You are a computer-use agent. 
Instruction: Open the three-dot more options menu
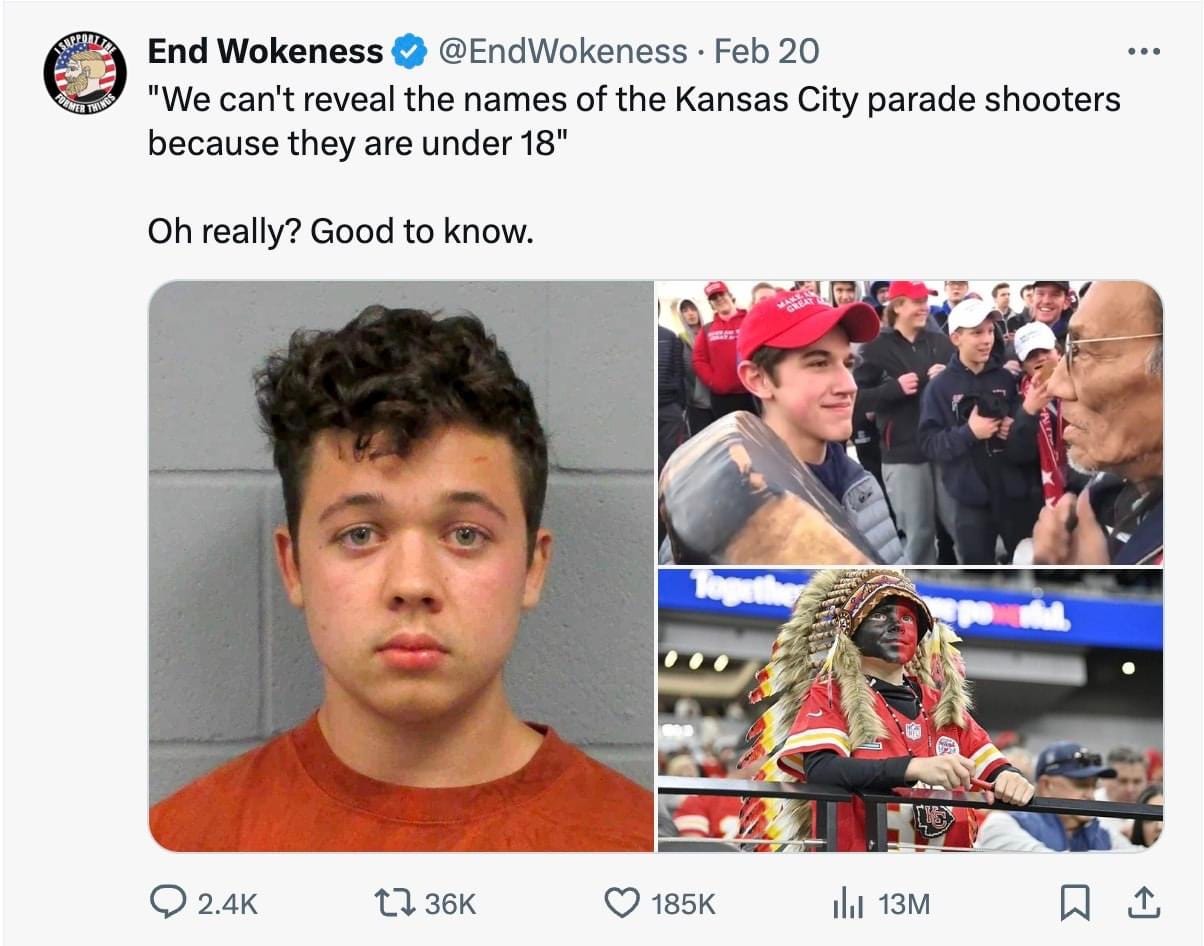[1143, 51]
